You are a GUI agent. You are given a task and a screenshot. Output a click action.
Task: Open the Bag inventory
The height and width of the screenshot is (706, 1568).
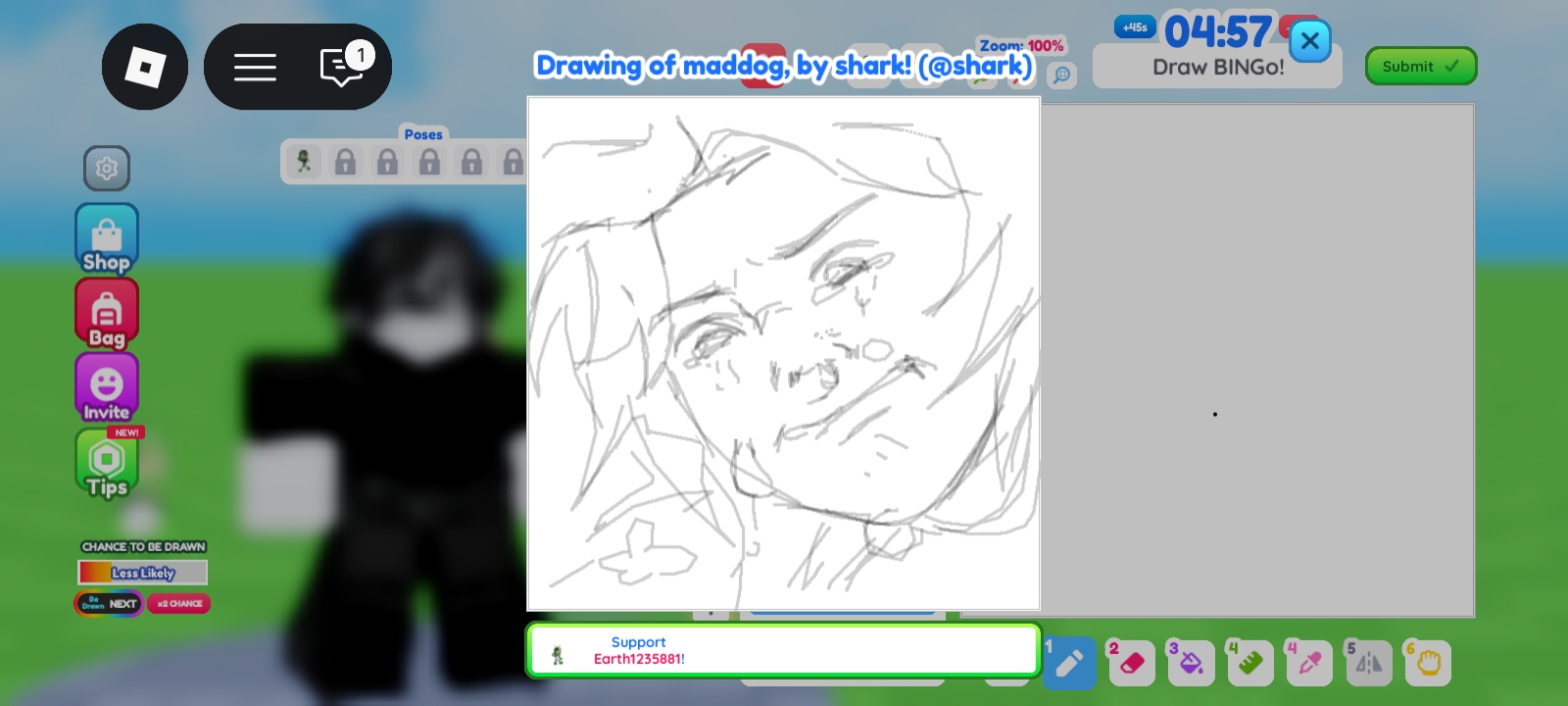107,314
